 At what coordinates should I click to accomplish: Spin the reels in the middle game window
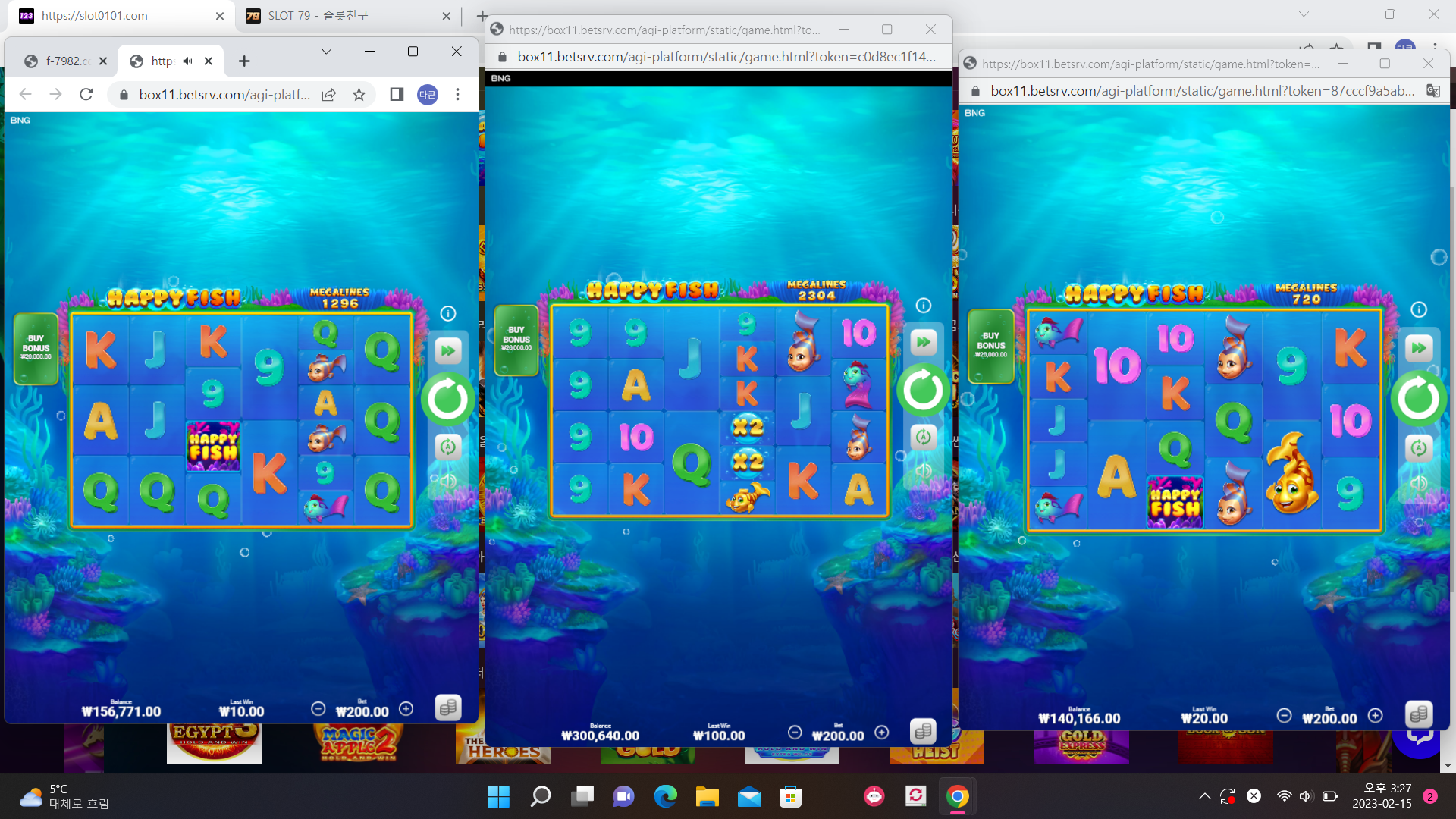923,391
